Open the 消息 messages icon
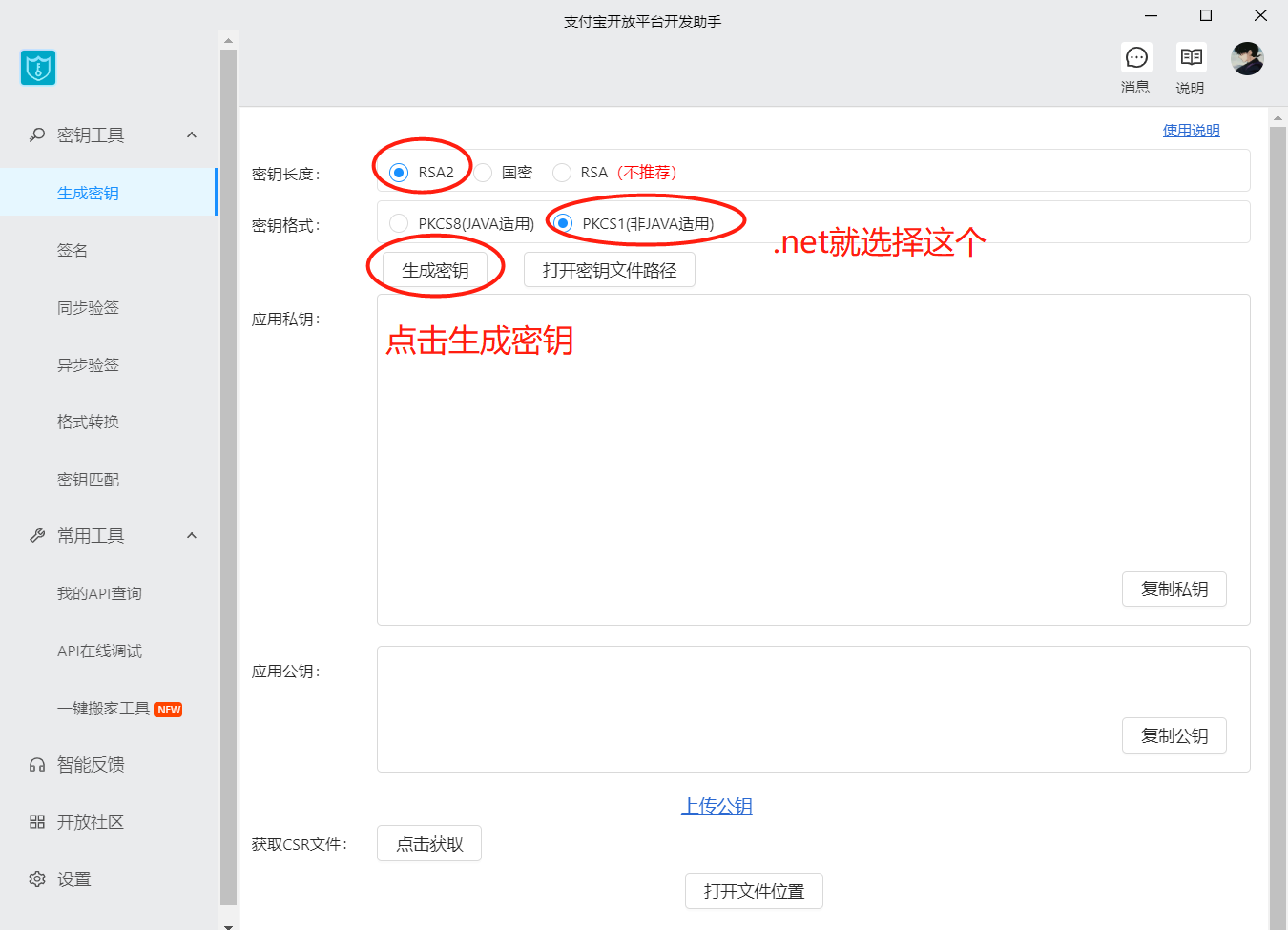 1136,57
